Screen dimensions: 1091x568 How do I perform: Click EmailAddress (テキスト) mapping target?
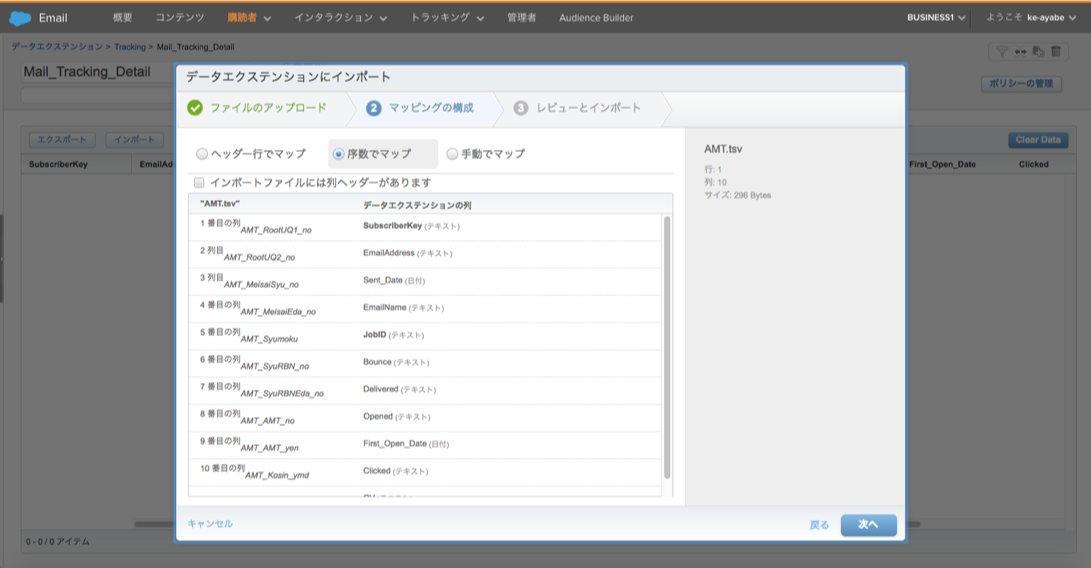[407, 253]
